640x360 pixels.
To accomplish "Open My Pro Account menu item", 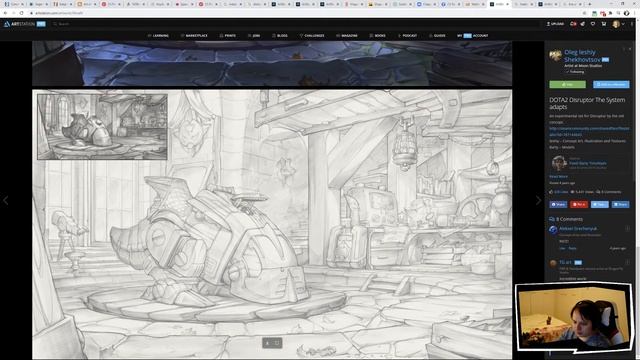I will click(x=473, y=36).
